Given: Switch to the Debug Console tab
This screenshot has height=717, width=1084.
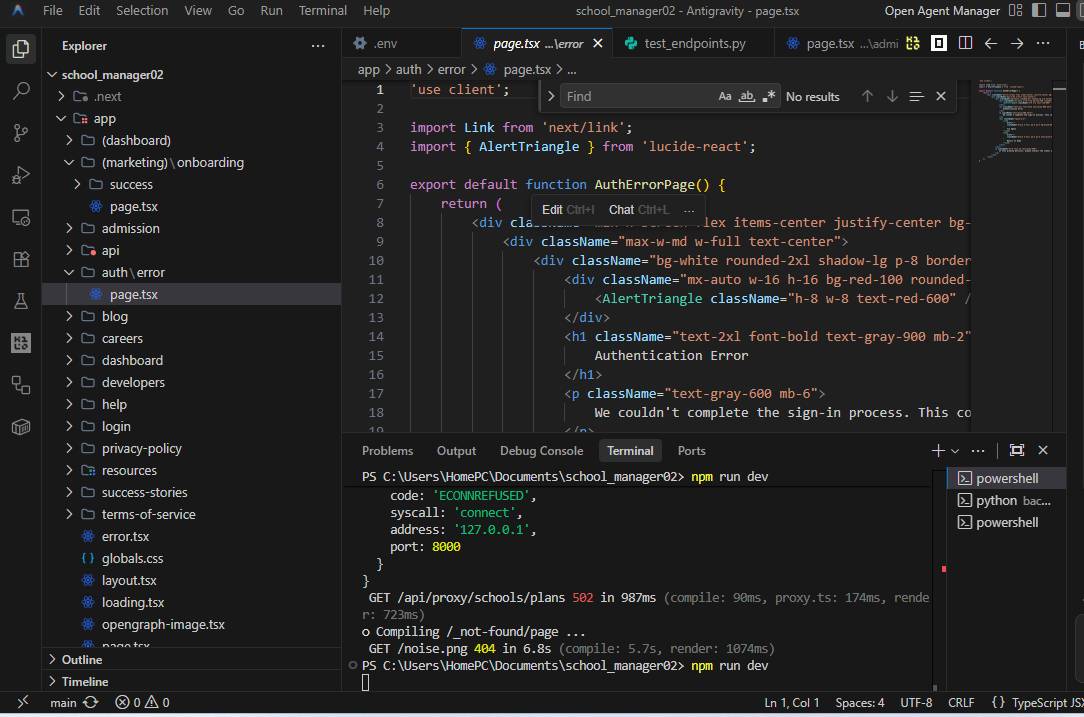Looking at the screenshot, I should pyautogui.click(x=541, y=451).
